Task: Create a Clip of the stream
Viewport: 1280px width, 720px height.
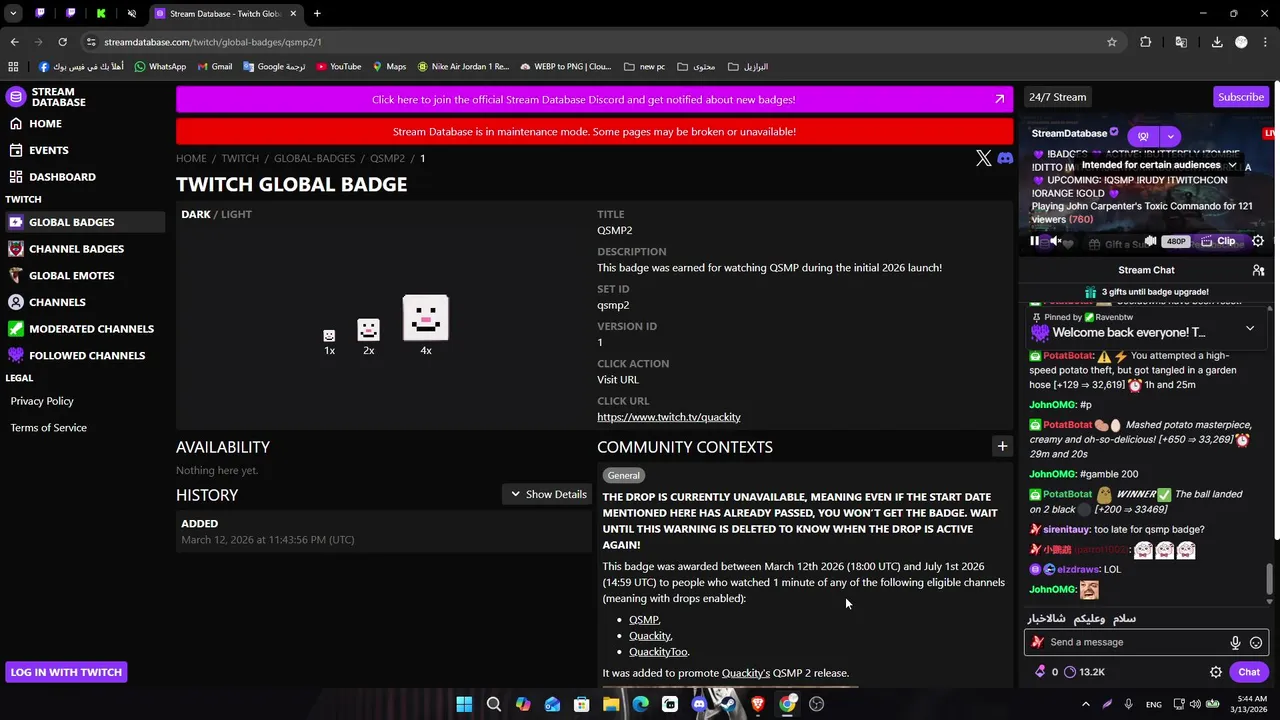Action: (1219, 241)
